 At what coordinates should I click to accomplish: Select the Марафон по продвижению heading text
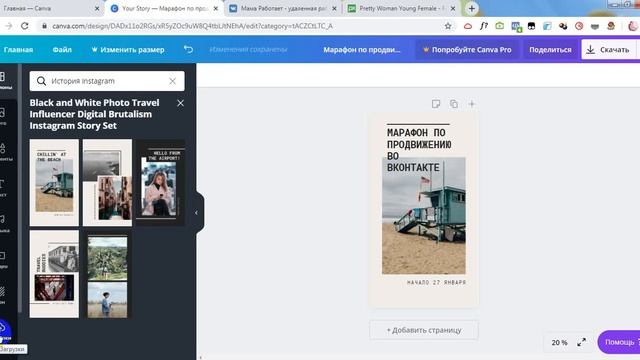[419, 150]
